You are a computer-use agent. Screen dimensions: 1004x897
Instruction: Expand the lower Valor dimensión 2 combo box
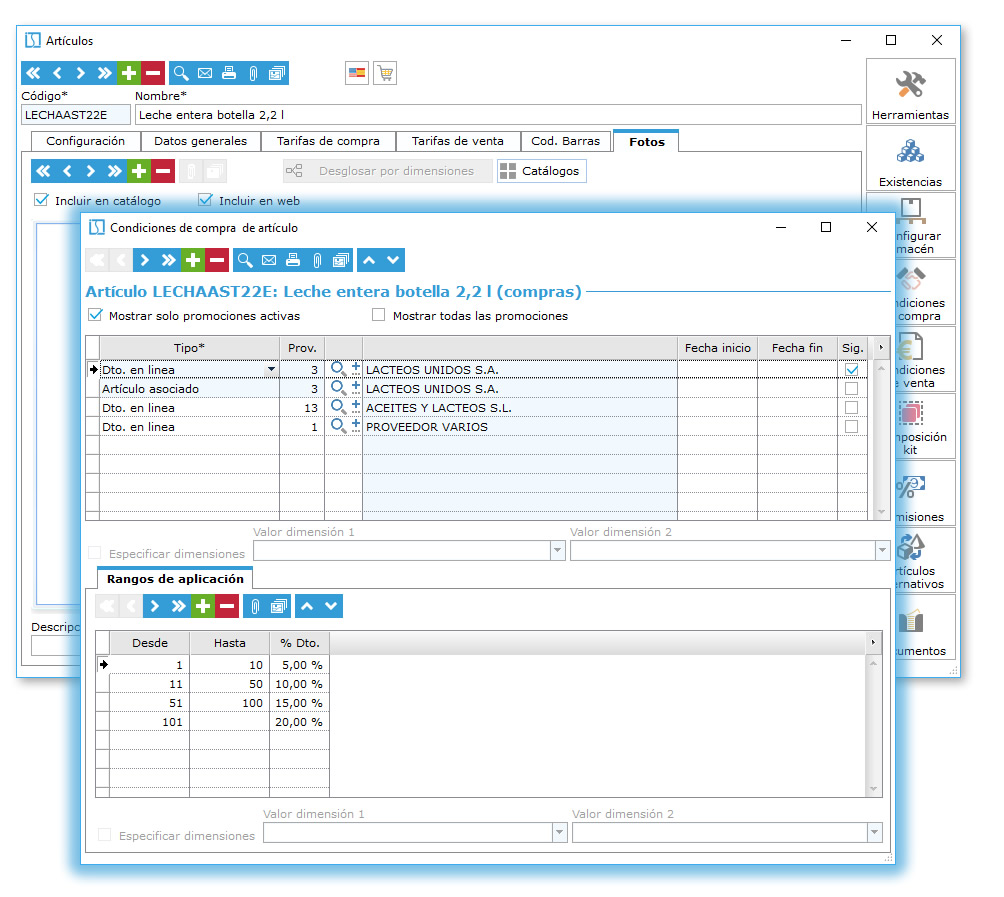tap(875, 833)
